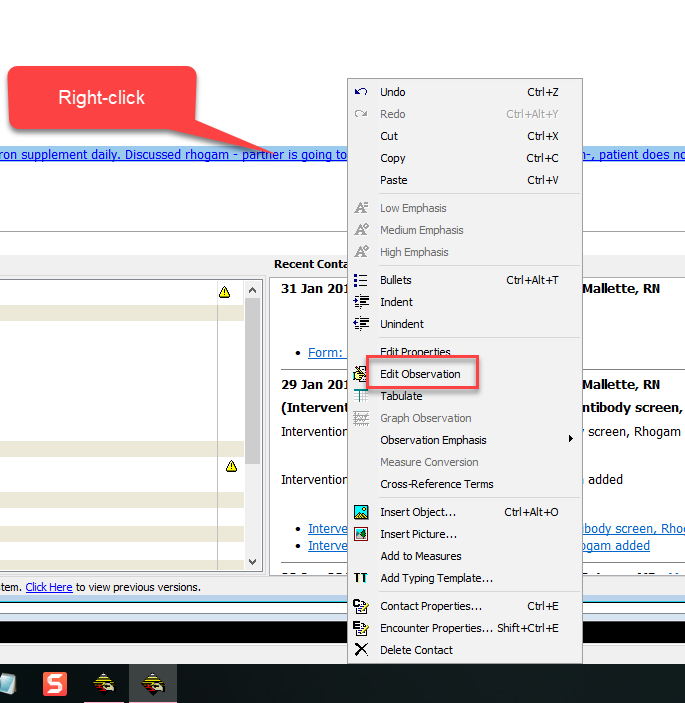This screenshot has height=703, width=685.
Task: Choose Insert Object… menu entry
Action: (465, 512)
